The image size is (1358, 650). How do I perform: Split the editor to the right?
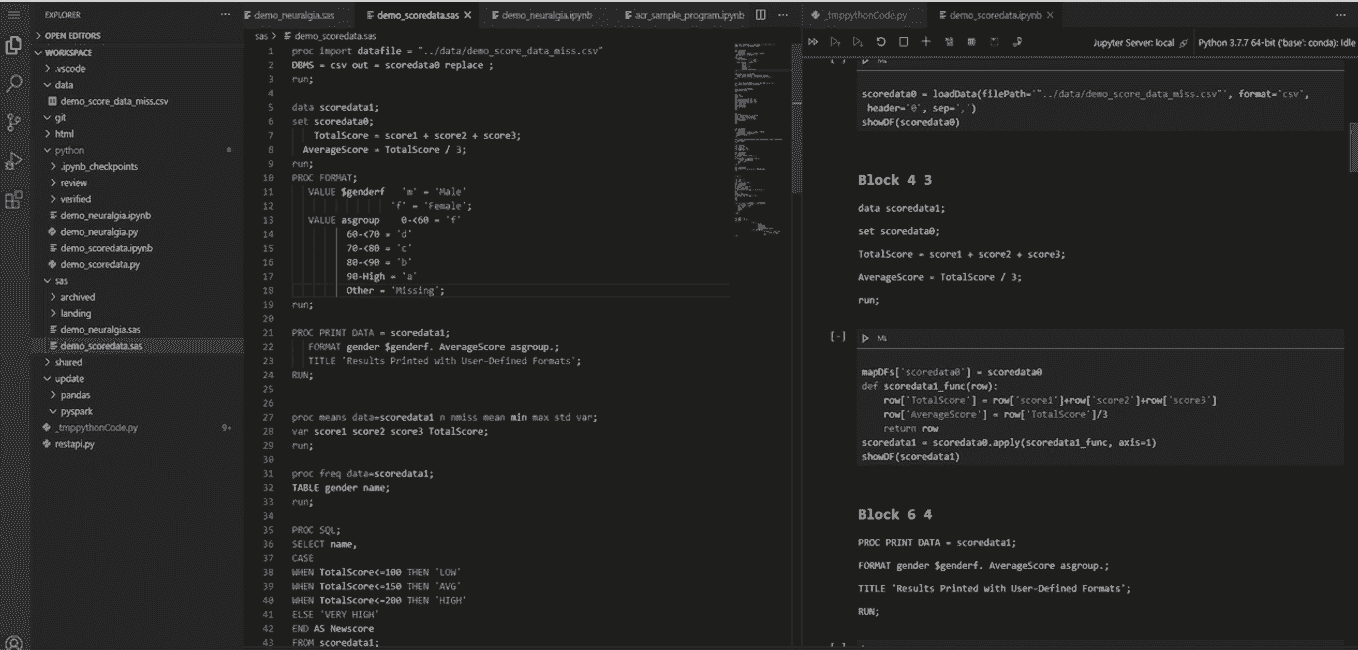(x=761, y=16)
